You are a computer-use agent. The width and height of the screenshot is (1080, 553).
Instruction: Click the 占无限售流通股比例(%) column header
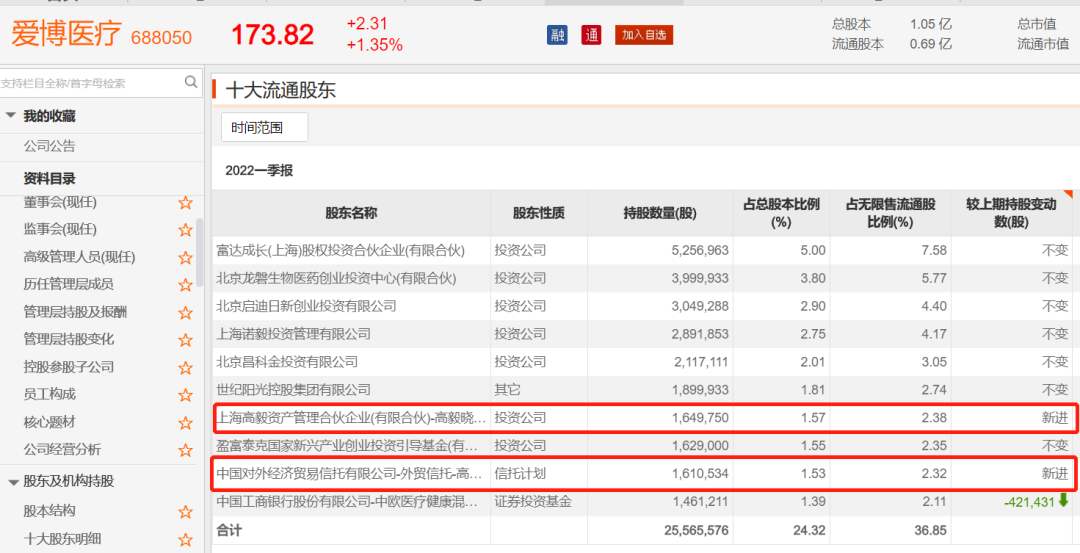[890, 213]
